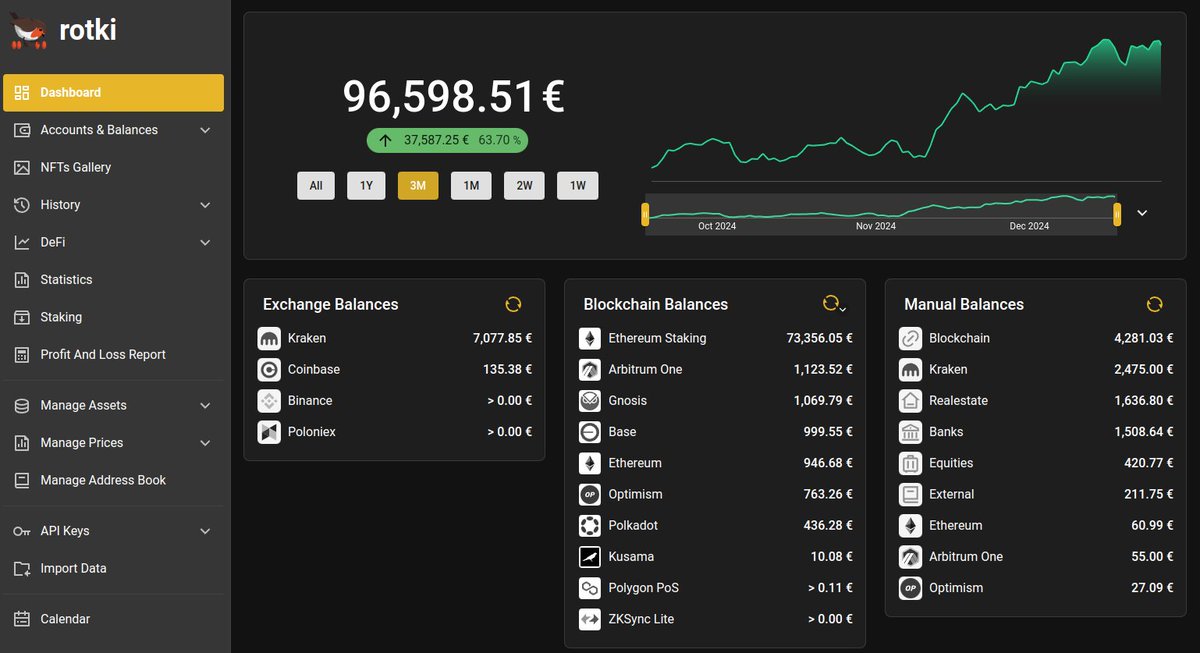Open Manage Address Book
The image size is (1200, 653).
click(x=113, y=480)
